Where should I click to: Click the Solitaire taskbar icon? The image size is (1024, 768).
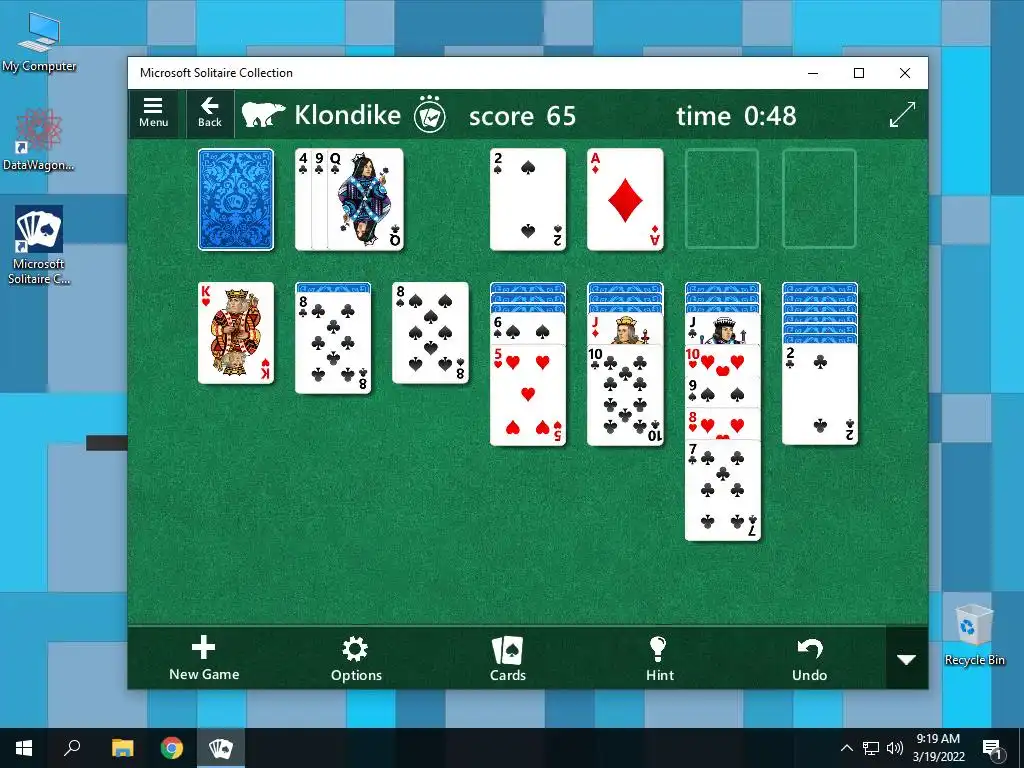click(x=221, y=748)
